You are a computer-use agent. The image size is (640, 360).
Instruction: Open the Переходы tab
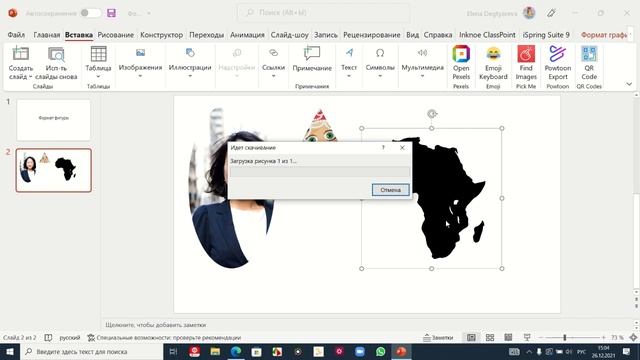point(207,35)
